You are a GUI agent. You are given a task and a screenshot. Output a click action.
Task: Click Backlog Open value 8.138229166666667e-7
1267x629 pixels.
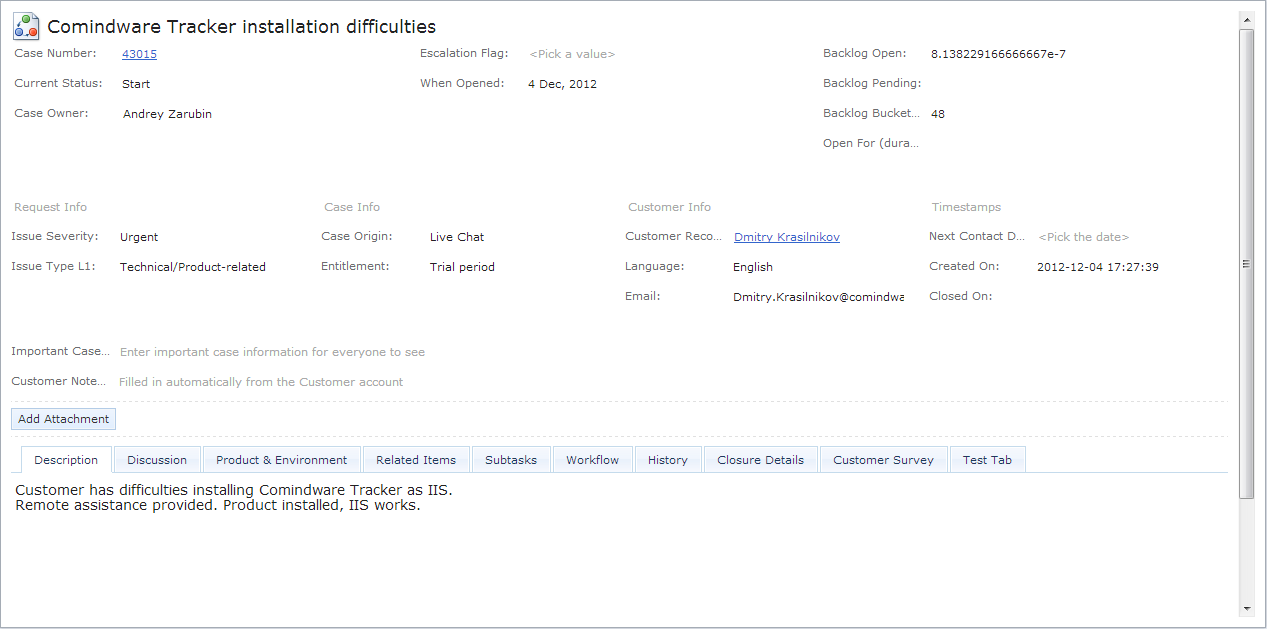click(998, 54)
